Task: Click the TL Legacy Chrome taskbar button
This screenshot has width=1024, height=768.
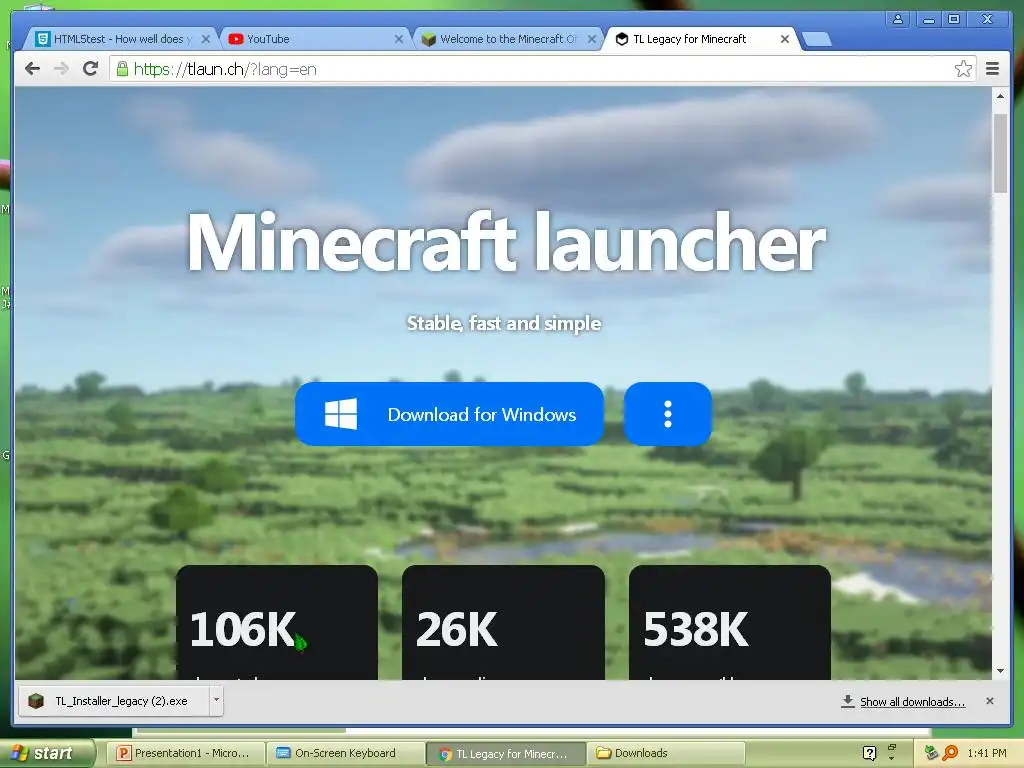Action: pos(505,753)
